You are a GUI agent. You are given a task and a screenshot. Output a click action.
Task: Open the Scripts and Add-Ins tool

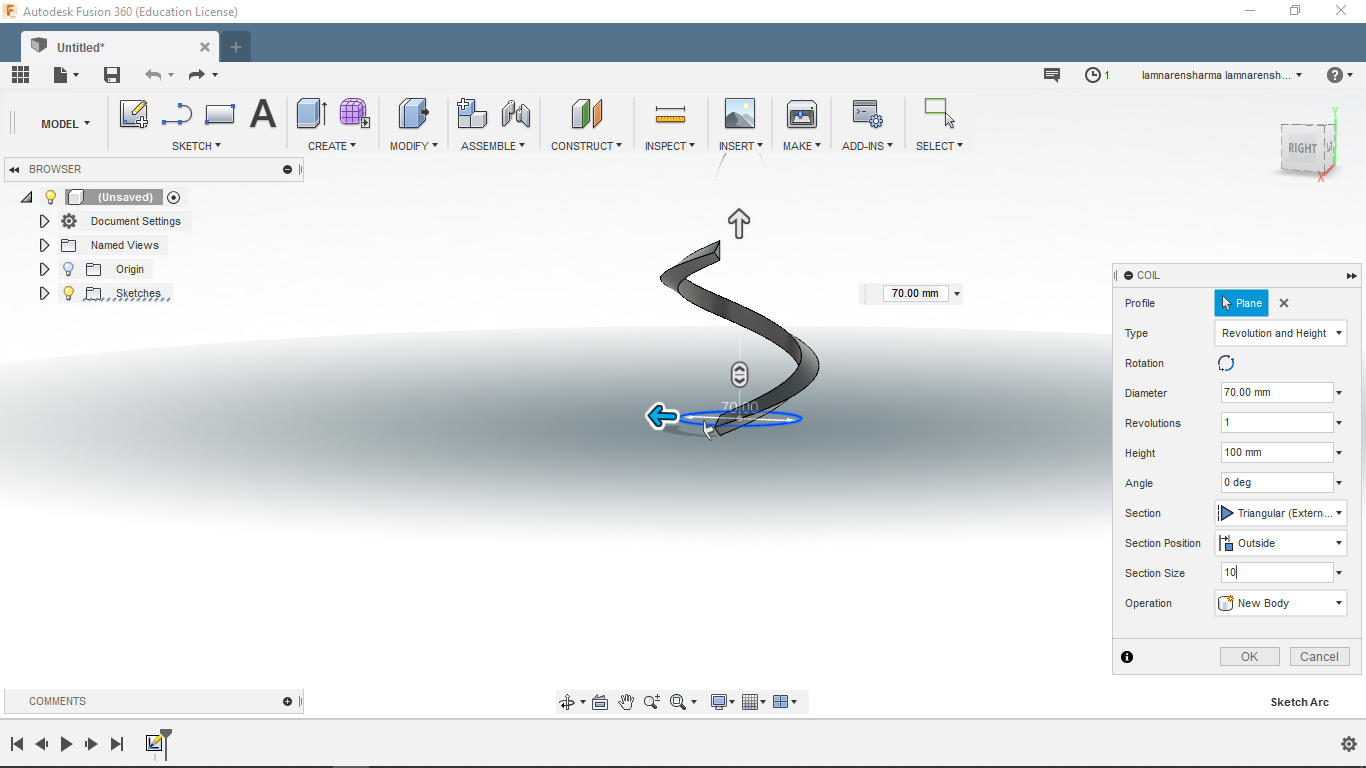click(867, 113)
